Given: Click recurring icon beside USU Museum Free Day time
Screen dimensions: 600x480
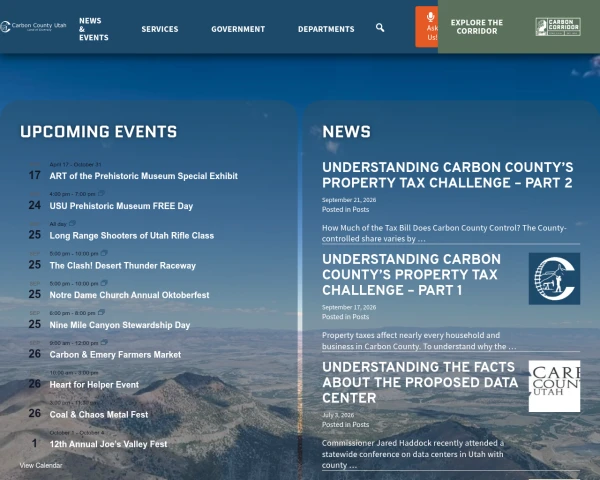Looking at the screenshot, I should coord(101,193).
